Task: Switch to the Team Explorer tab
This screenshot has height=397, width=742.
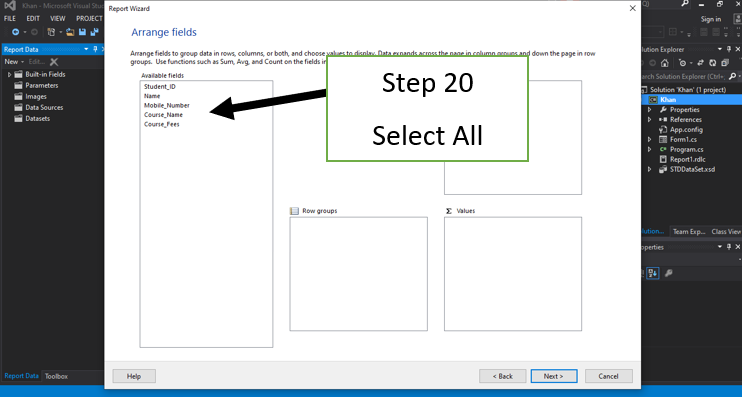Action: pos(689,231)
